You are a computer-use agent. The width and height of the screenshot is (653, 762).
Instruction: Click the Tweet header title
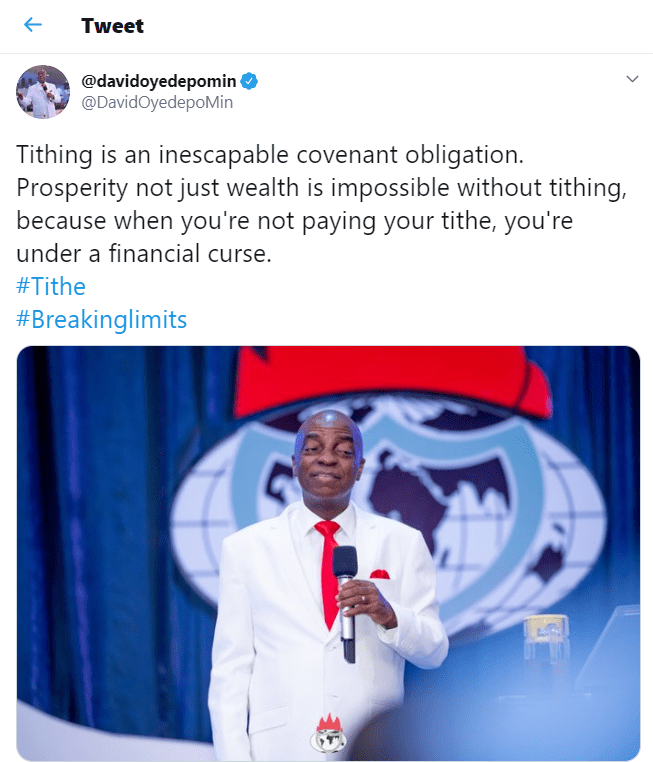coord(112,26)
